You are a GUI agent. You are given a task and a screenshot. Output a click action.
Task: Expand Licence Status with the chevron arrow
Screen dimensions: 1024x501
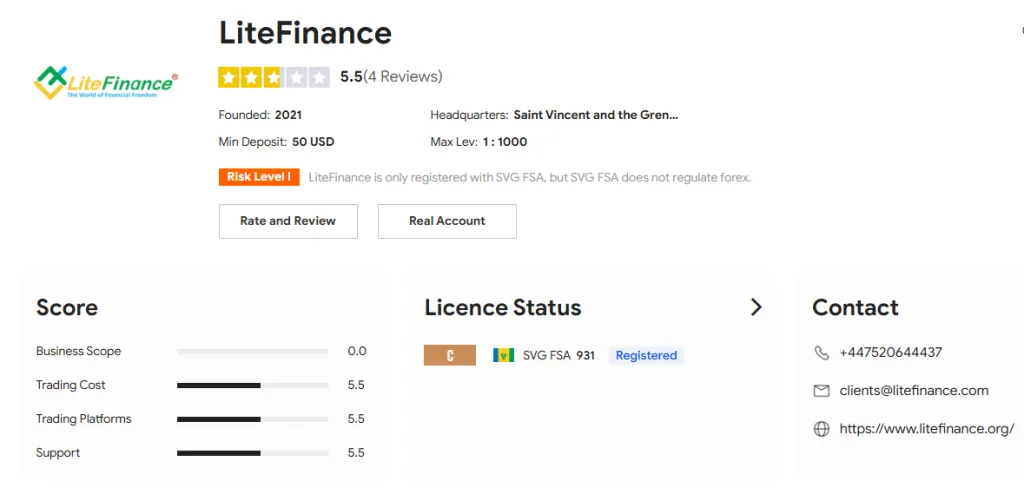pos(756,307)
